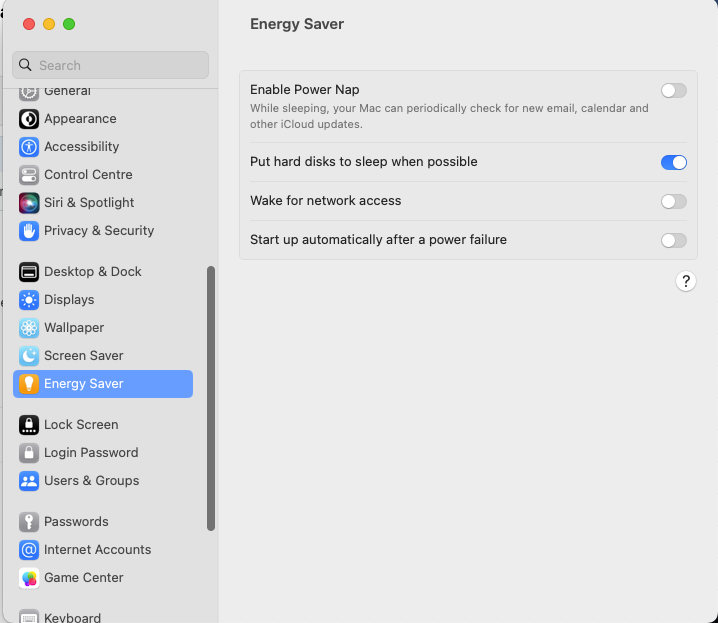Click the Siri & Spotlight colorful icon
The image size is (718, 623).
(29, 203)
